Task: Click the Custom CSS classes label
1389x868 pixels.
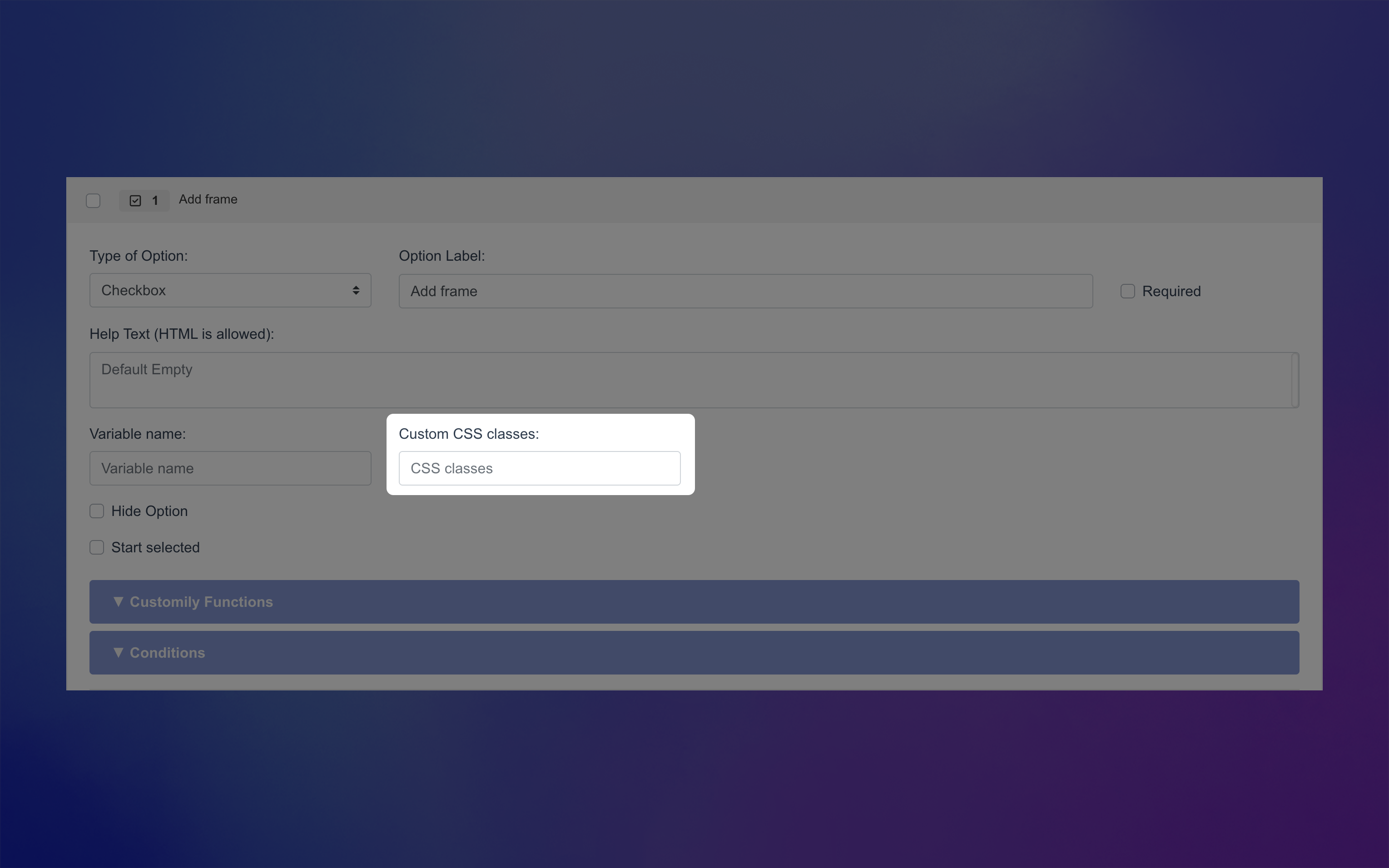Action: click(x=469, y=434)
